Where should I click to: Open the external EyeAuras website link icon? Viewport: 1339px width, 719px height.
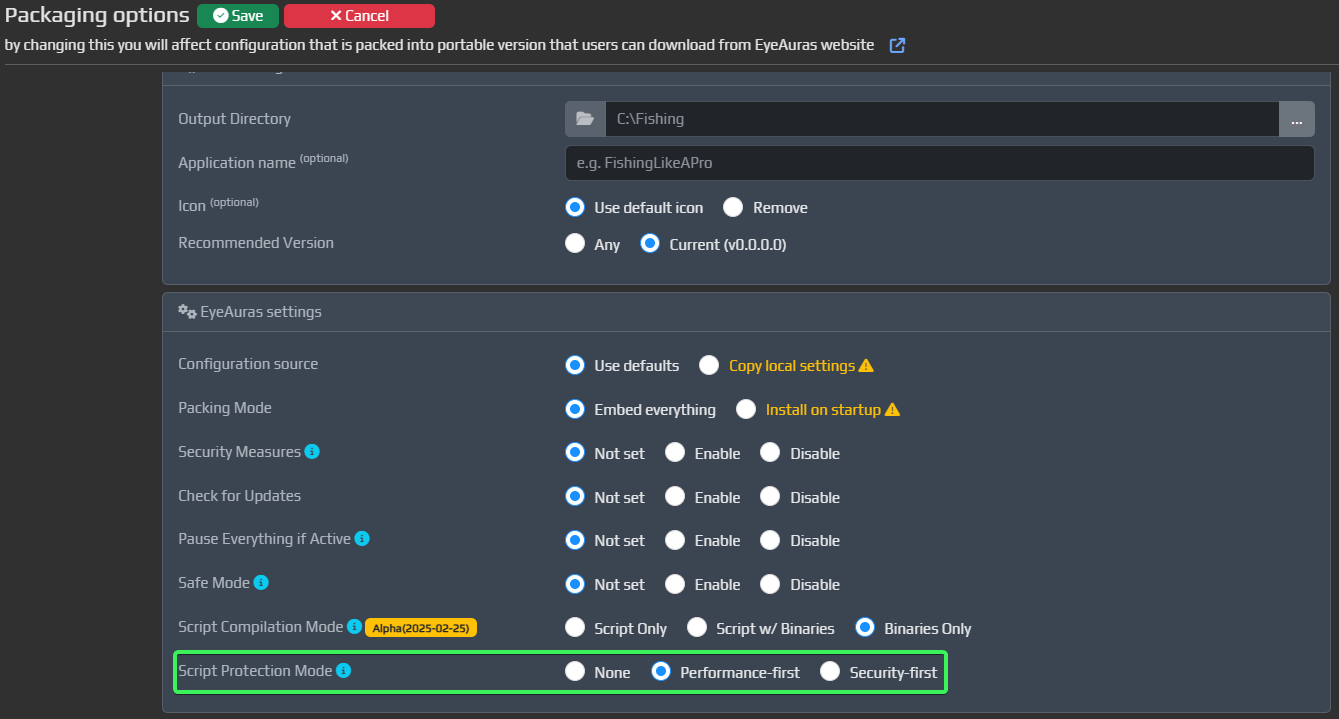[x=897, y=45]
